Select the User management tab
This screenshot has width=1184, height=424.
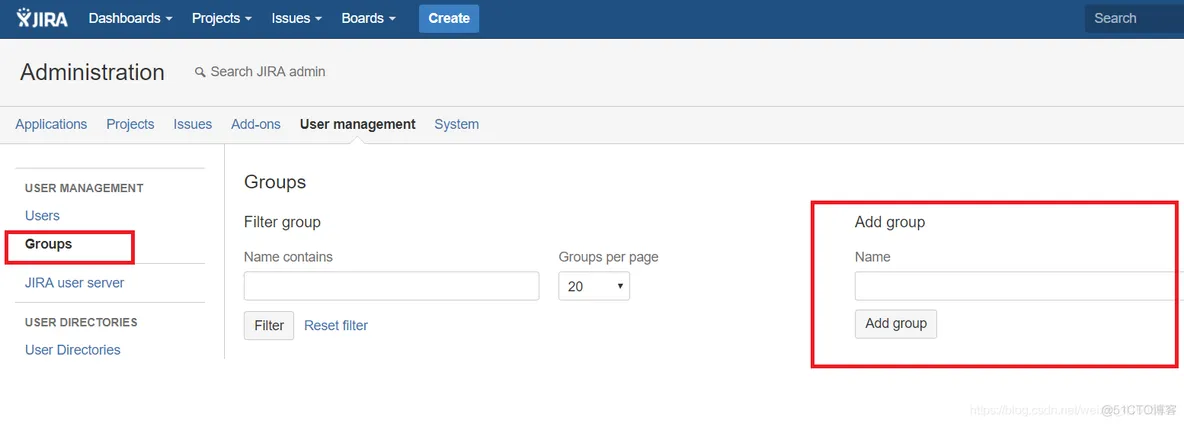pos(357,124)
